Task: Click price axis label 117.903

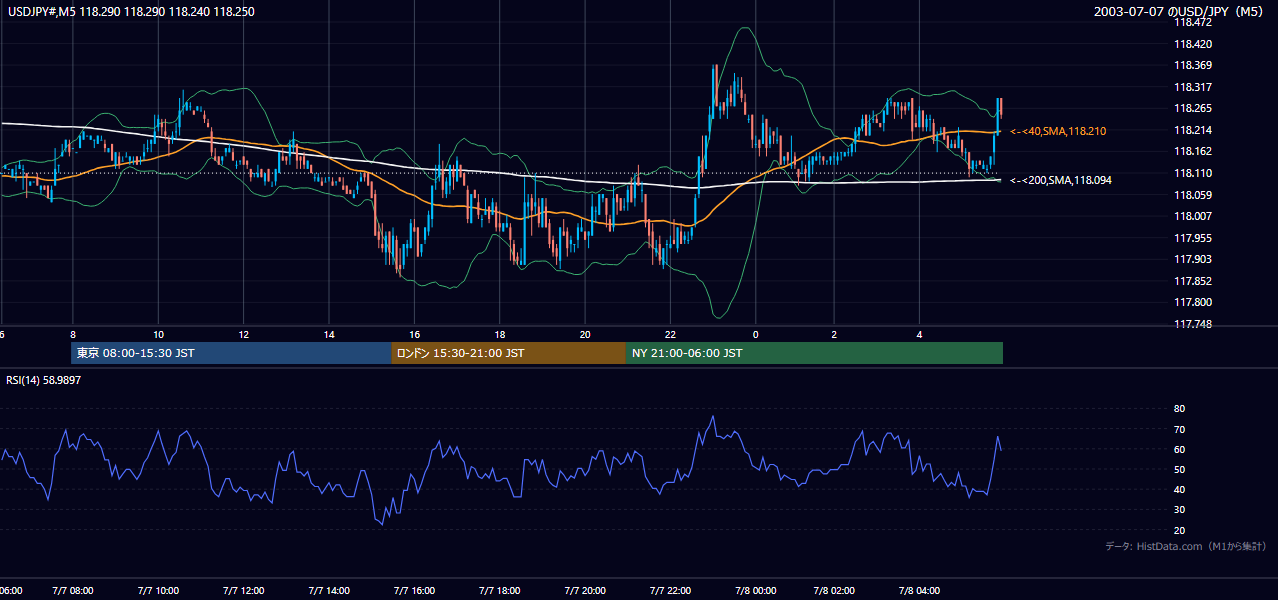Action: [x=1194, y=259]
